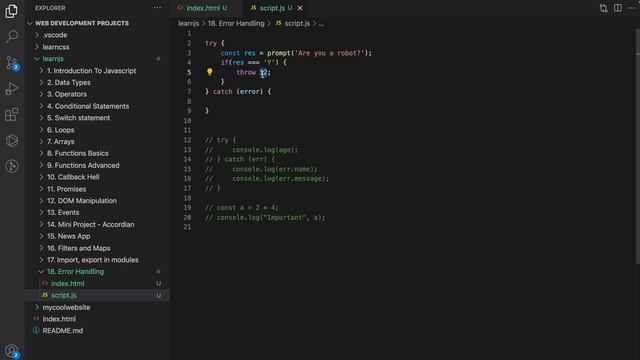Screen dimensions: 640x360
Task: Click script.js breadcrumb item
Action: click(293, 24)
